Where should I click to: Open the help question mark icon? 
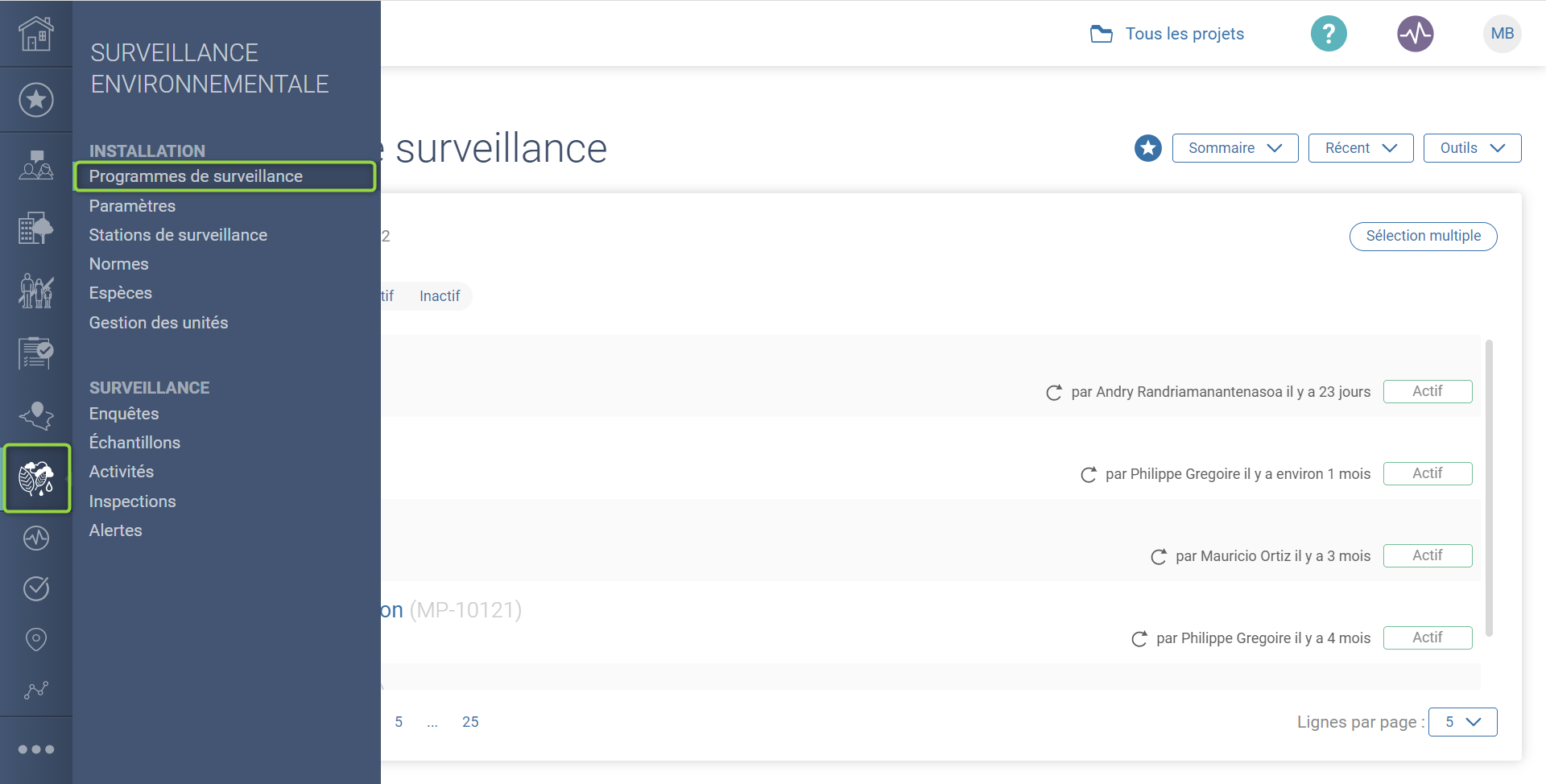click(x=1329, y=34)
